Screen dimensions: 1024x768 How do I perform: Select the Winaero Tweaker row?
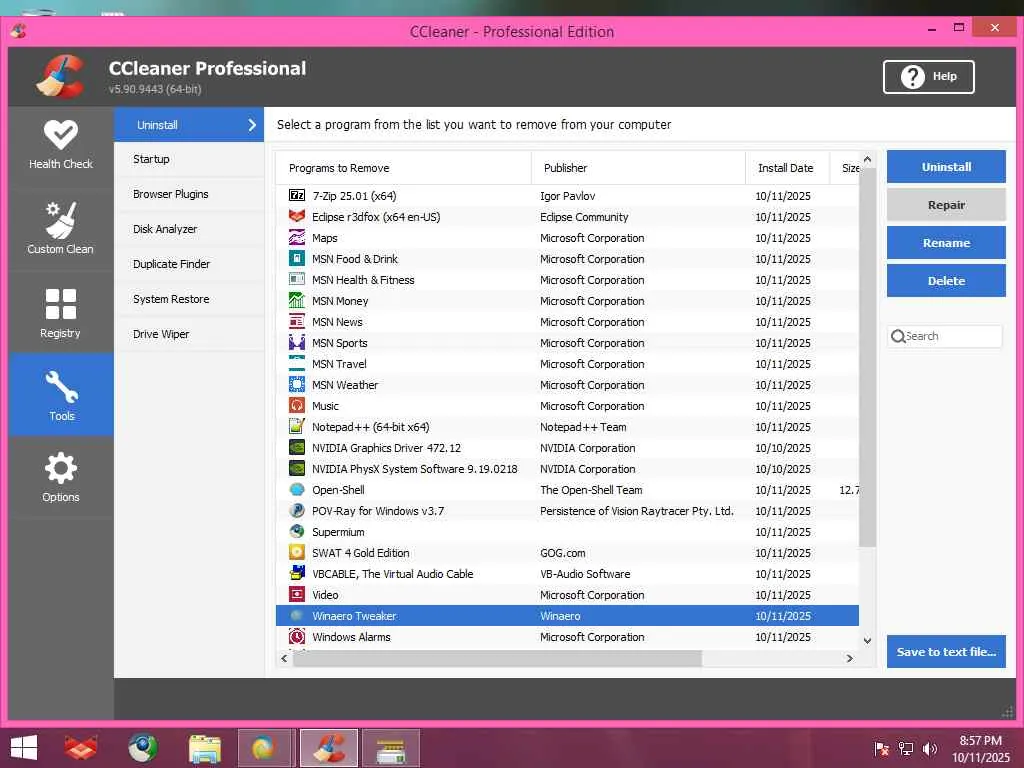[567, 615]
